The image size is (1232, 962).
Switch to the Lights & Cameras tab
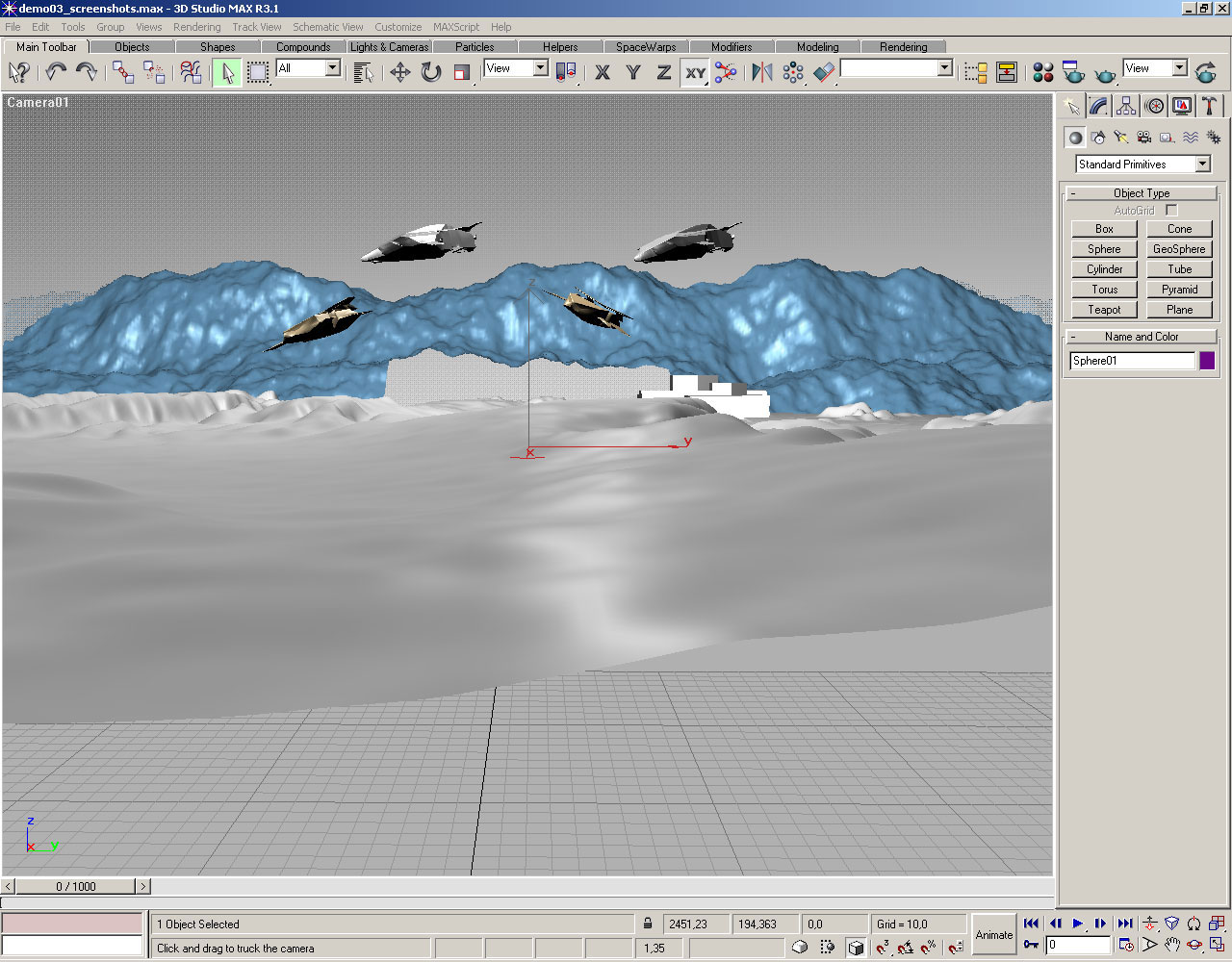[389, 46]
